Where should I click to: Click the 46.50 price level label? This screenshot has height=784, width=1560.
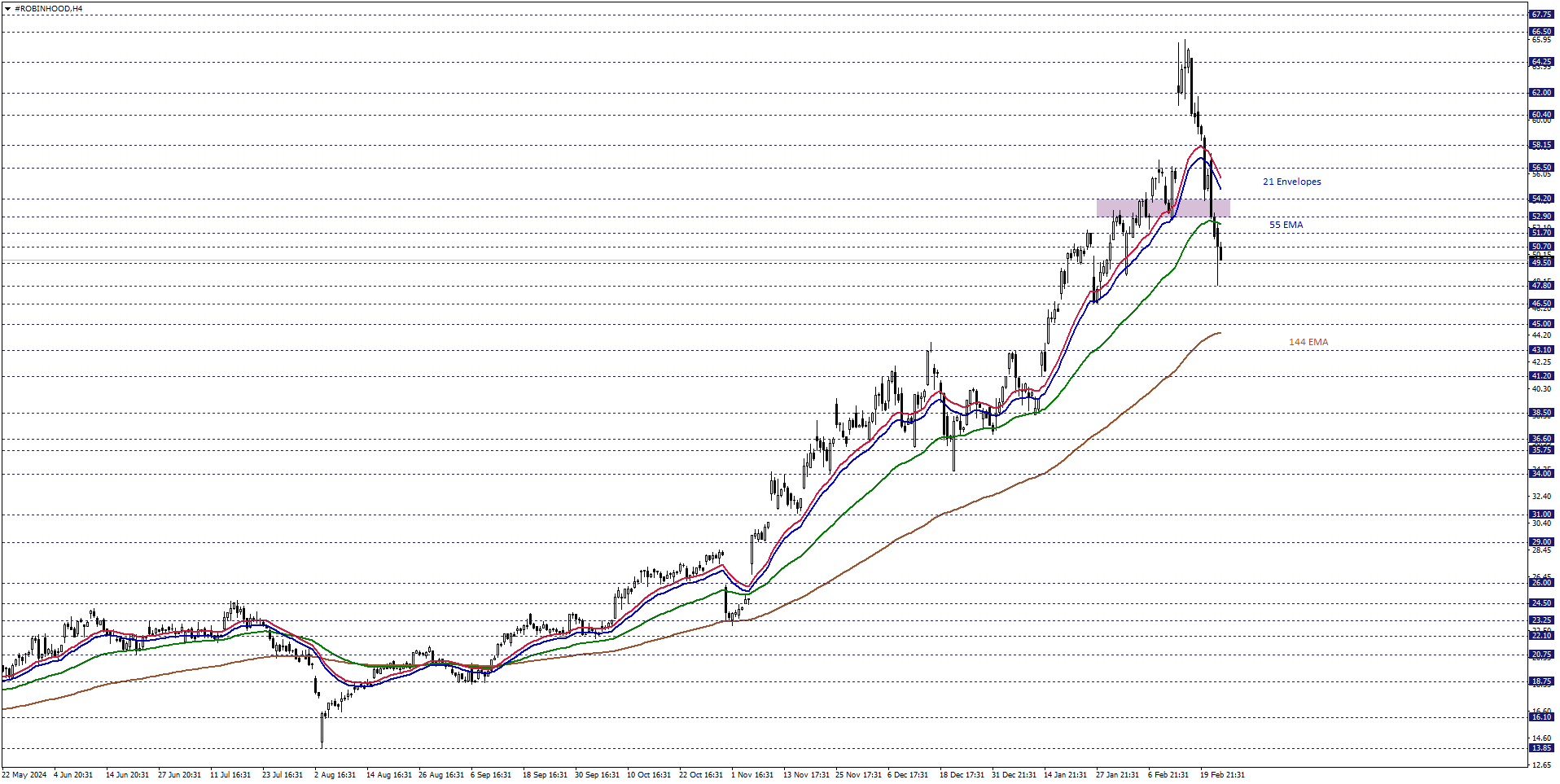(x=1541, y=304)
